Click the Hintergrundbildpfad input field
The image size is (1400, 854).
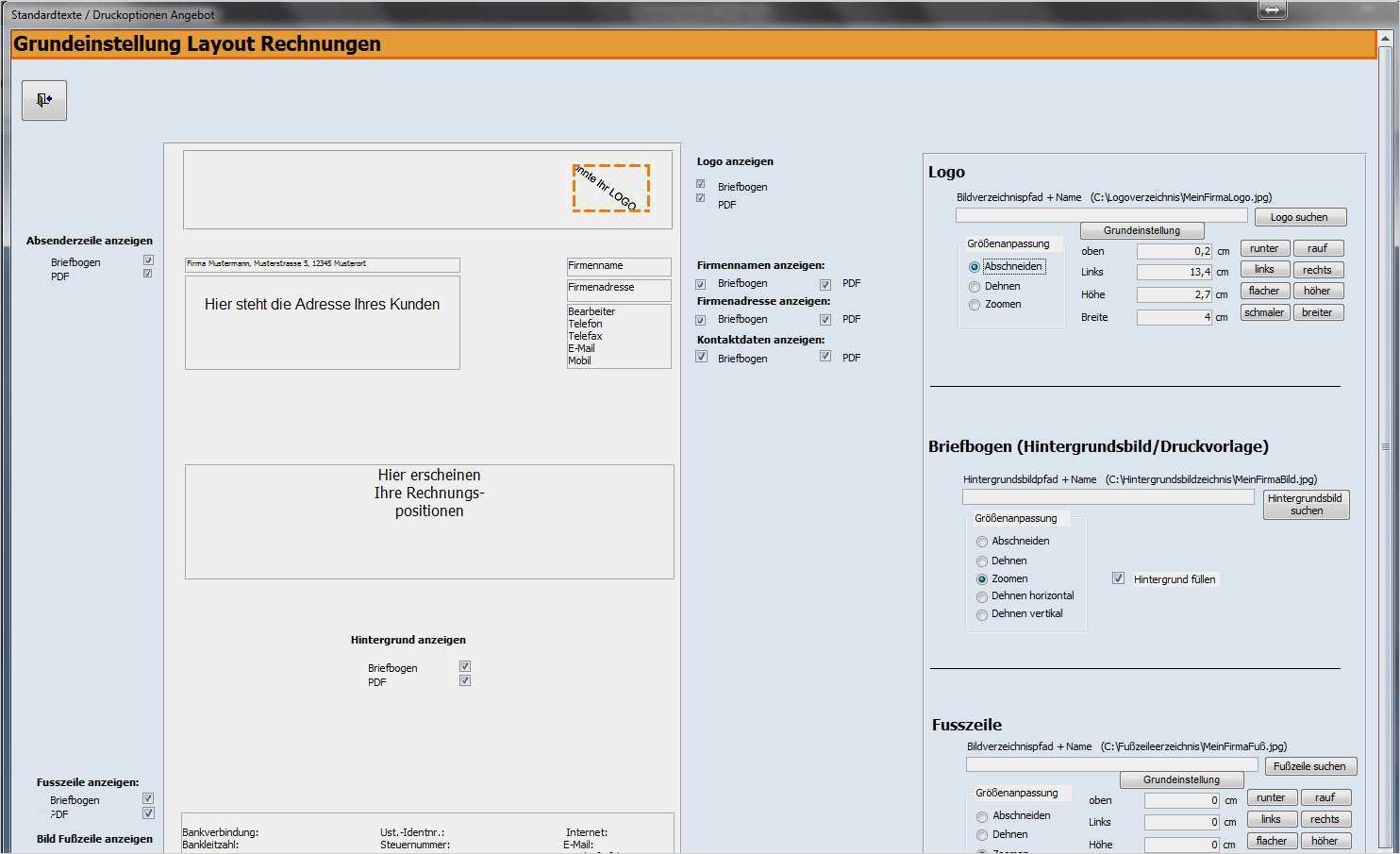pos(1108,497)
